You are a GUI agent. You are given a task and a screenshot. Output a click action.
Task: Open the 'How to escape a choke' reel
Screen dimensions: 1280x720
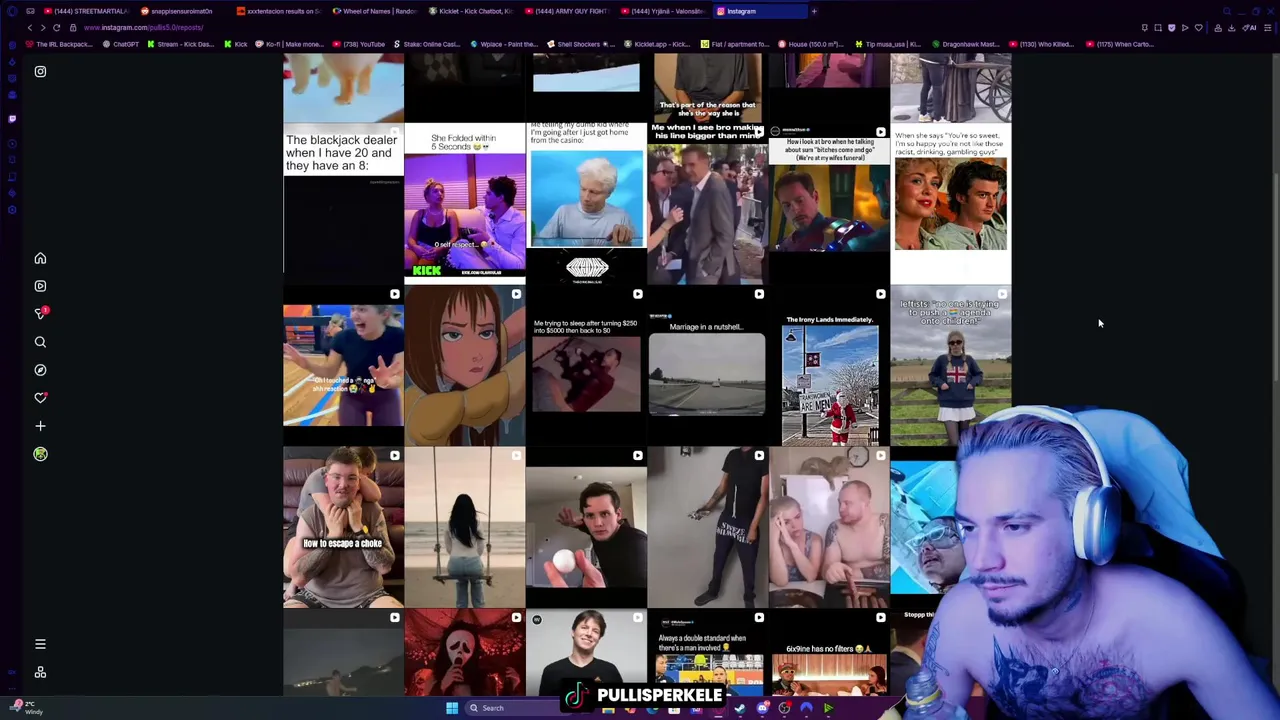tap(343, 528)
